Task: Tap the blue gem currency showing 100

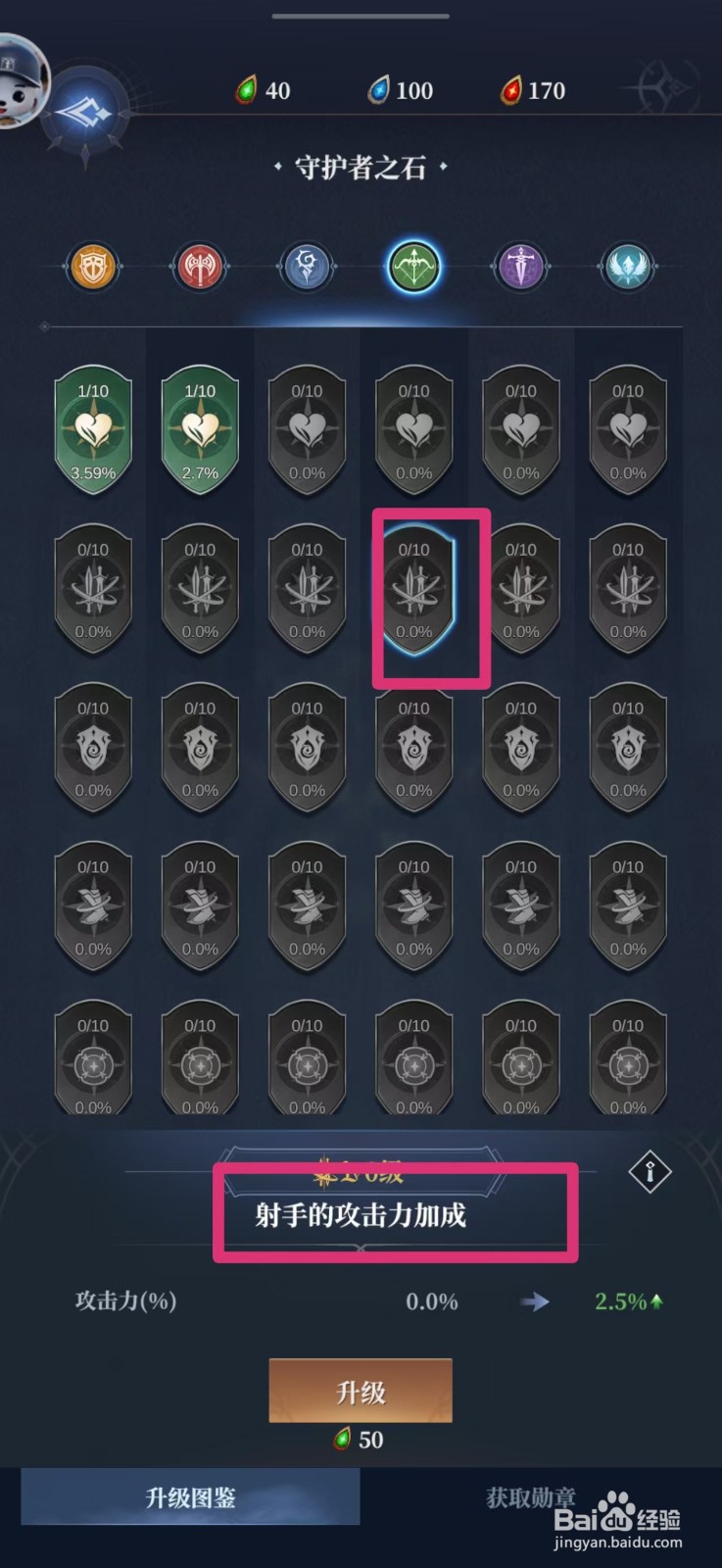Action: [x=400, y=91]
